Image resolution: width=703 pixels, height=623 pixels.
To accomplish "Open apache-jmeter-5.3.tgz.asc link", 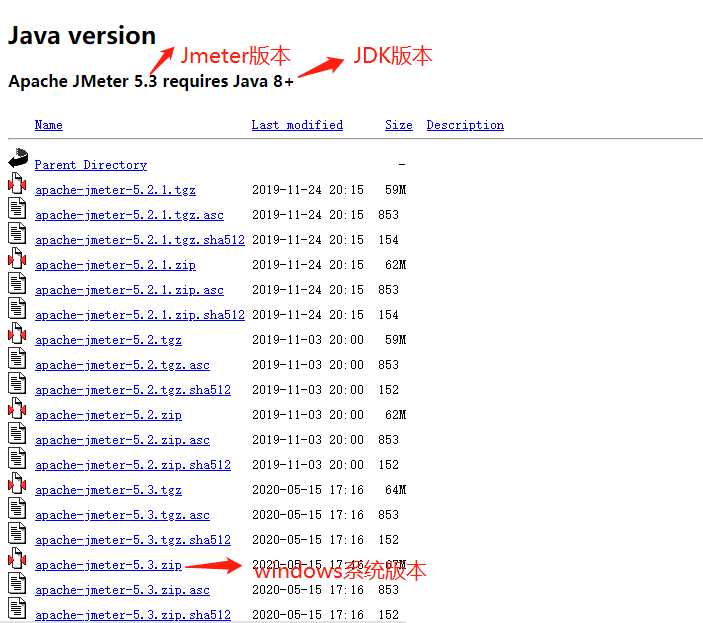I will [122, 515].
